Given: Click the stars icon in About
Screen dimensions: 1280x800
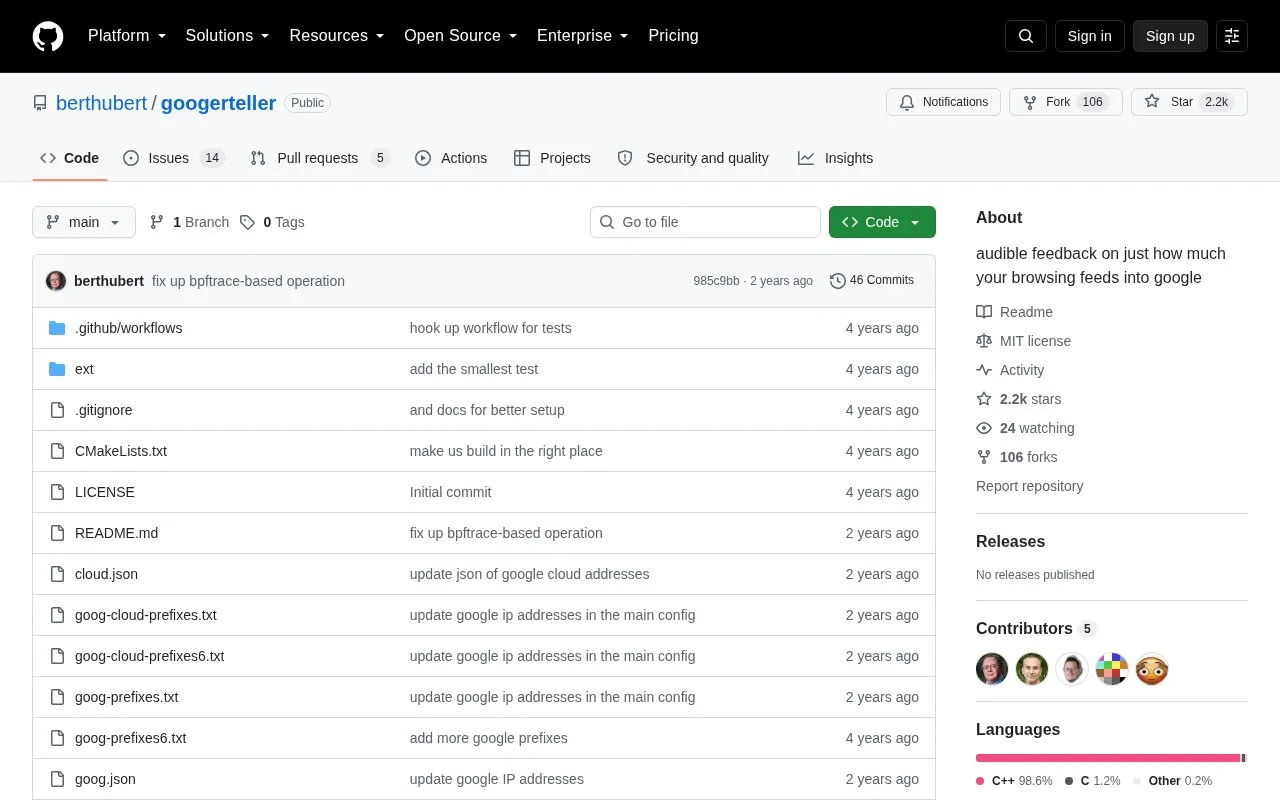Looking at the screenshot, I should 984,399.
